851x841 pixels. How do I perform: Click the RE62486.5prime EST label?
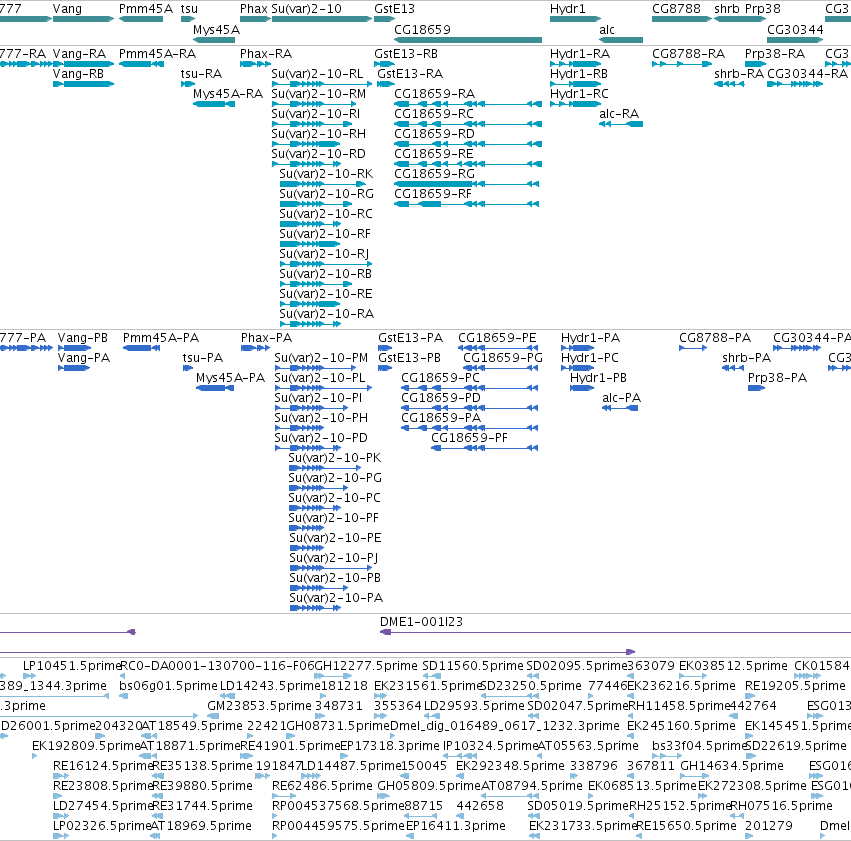322,786
